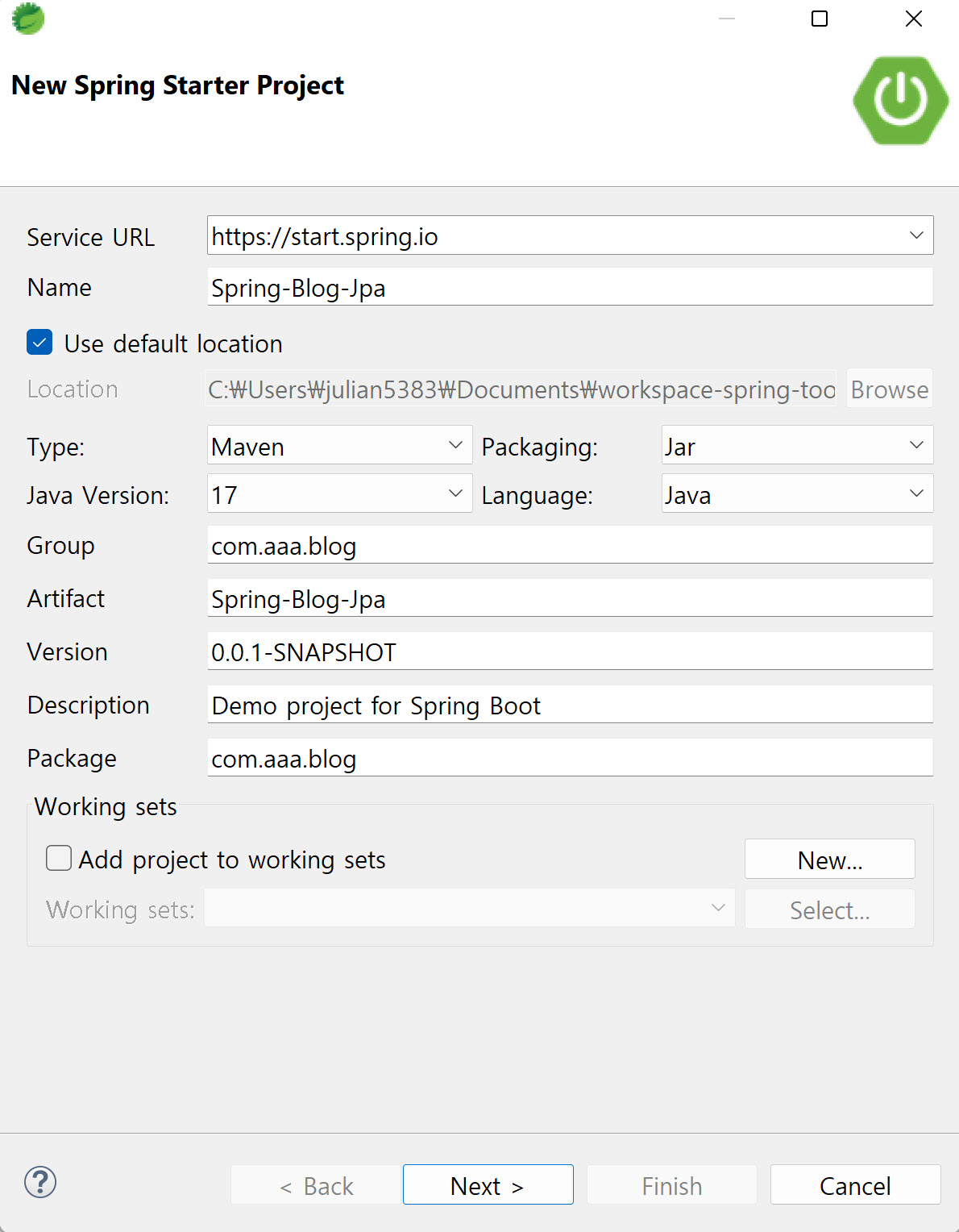Click the Artifact input field
This screenshot has width=959, height=1232.
point(571,598)
